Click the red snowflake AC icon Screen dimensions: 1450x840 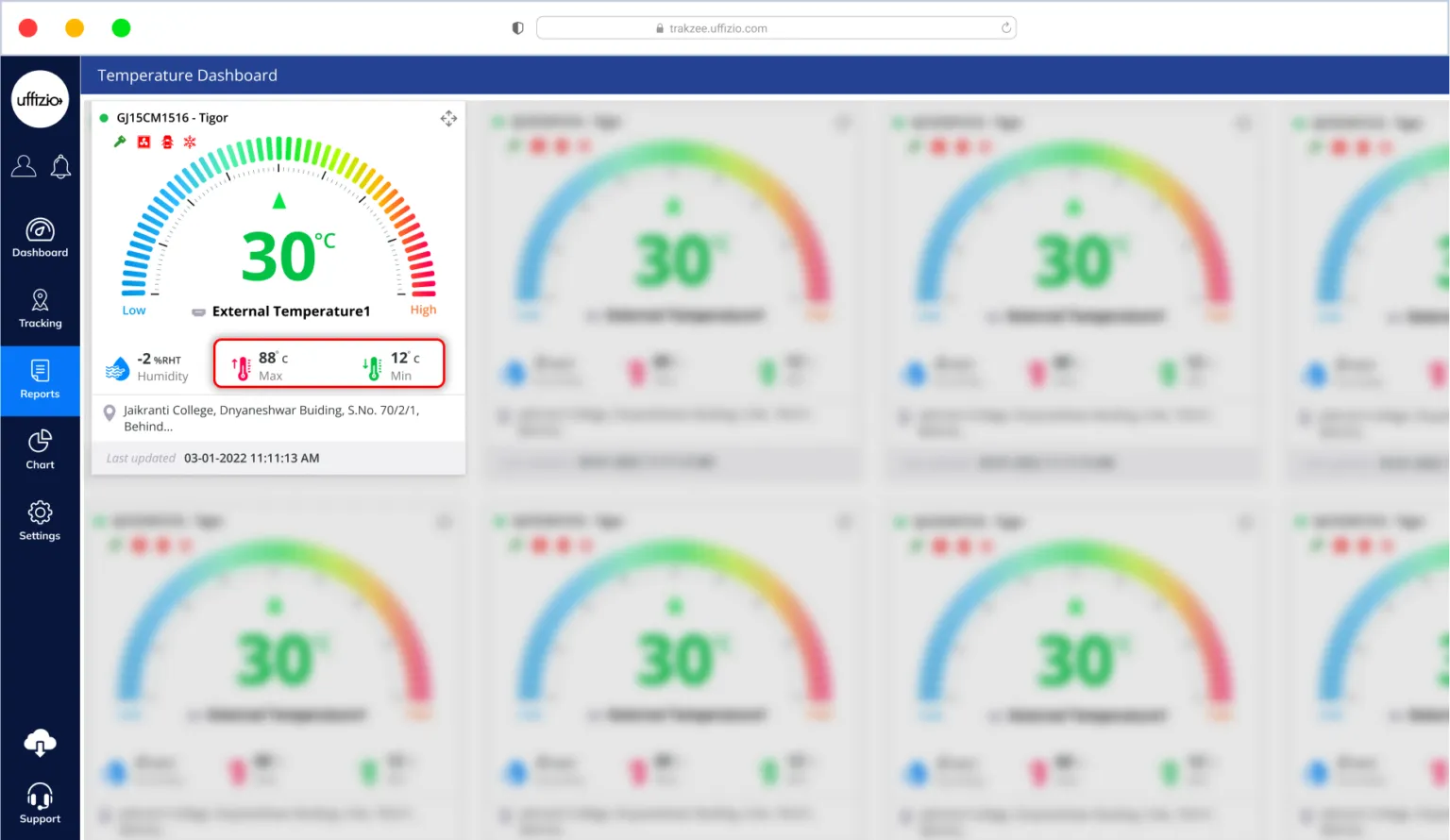190,142
